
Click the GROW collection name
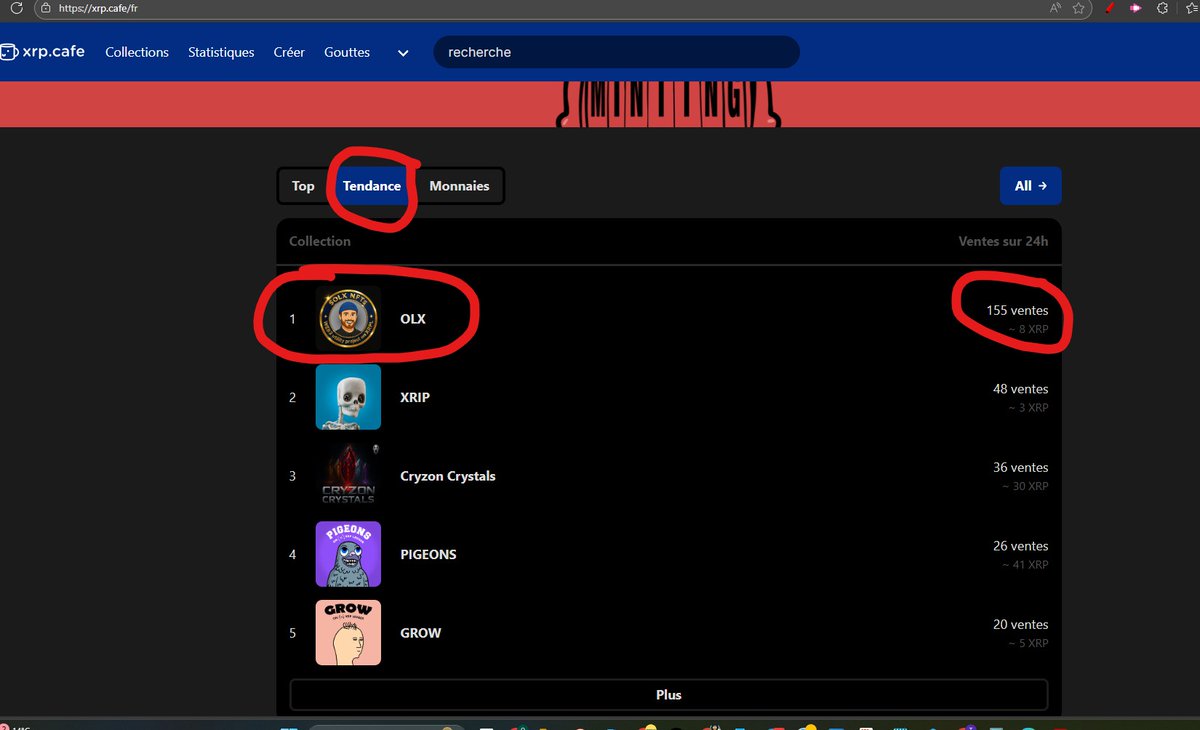tap(420, 633)
